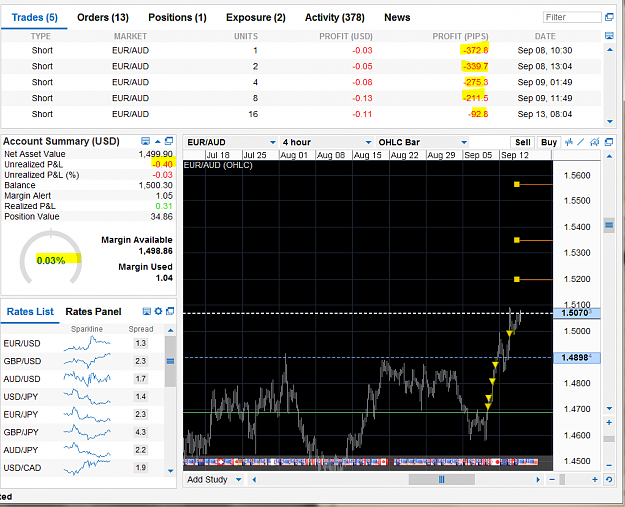Select GBP/JPY in the rates list
This screenshot has width=625, height=507.
coord(83,432)
